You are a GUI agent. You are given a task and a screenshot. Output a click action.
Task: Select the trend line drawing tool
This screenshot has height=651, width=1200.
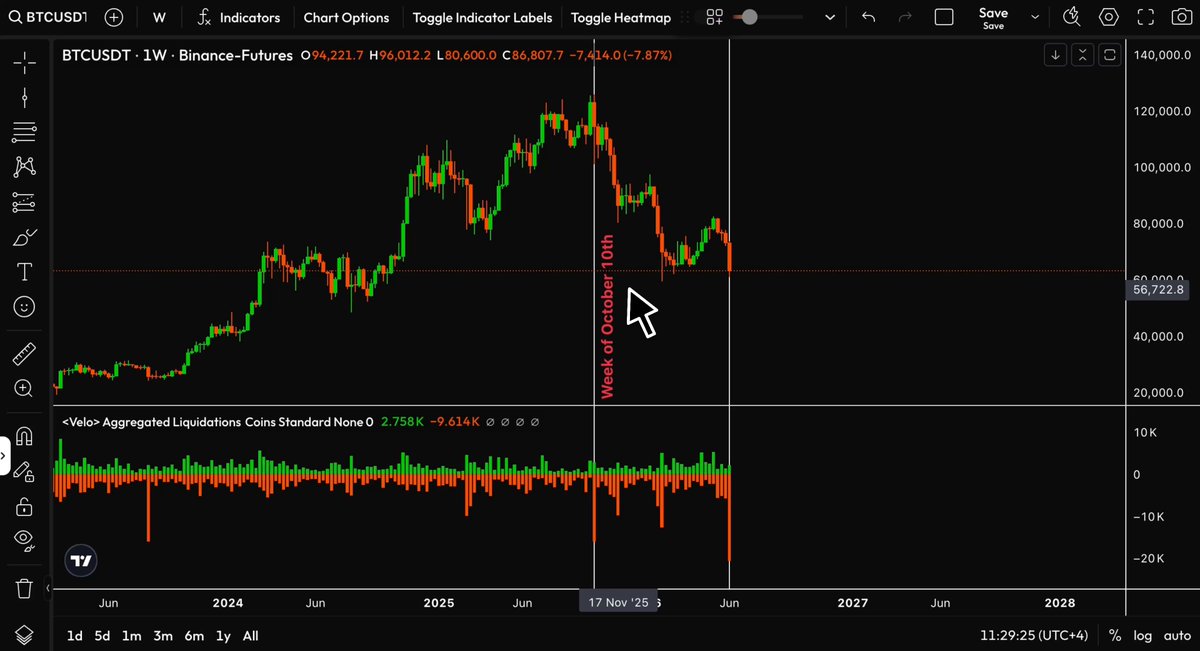click(25, 97)
